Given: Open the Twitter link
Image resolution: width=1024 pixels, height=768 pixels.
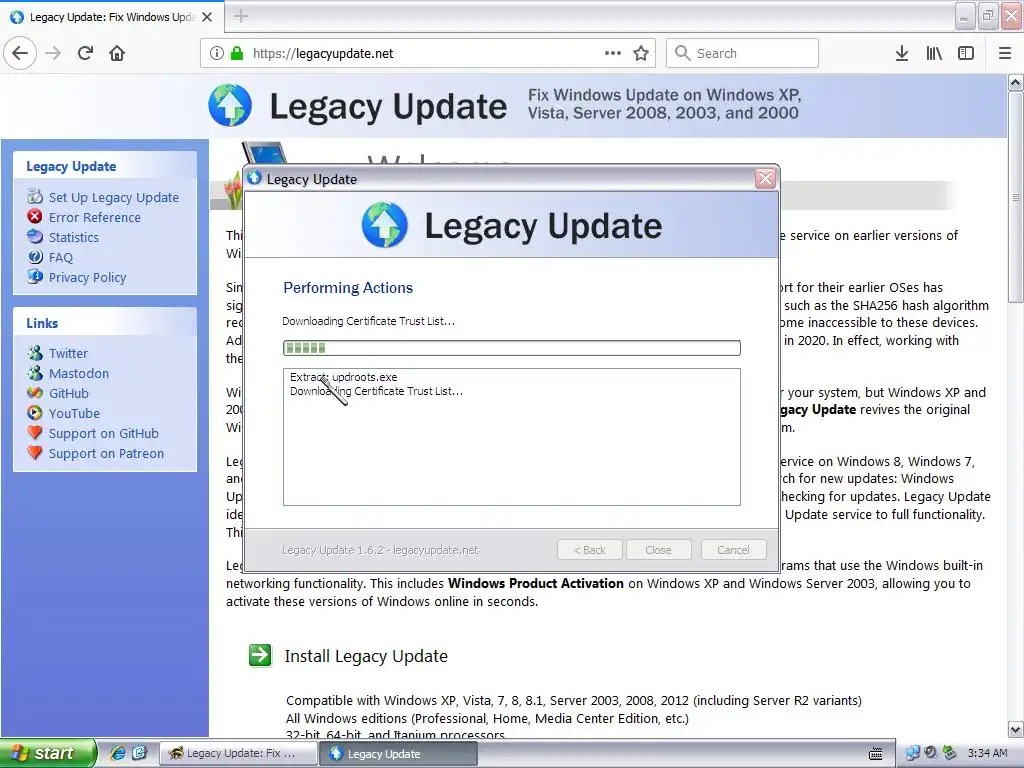Looking at the screenshot, I should [x=68, y=353].
